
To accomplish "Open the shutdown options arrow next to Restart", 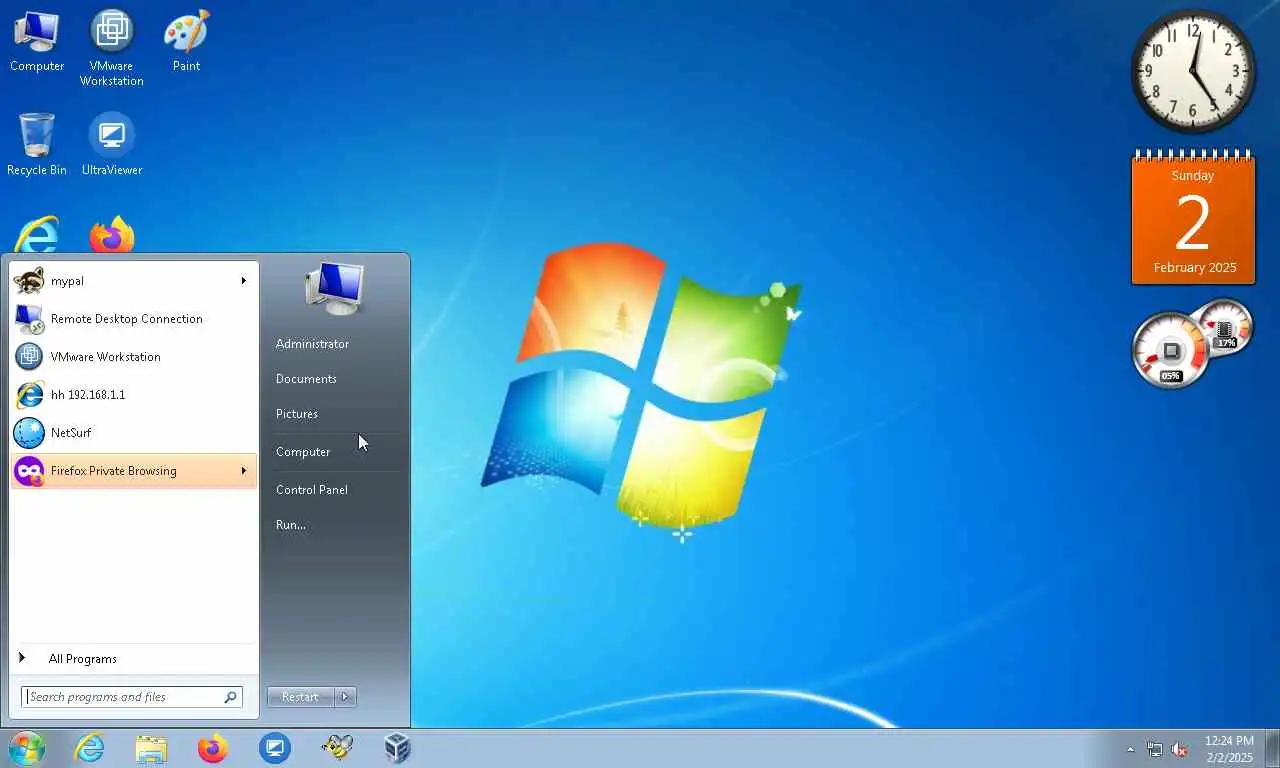I will pyautogui.click(x=345, y=697).
